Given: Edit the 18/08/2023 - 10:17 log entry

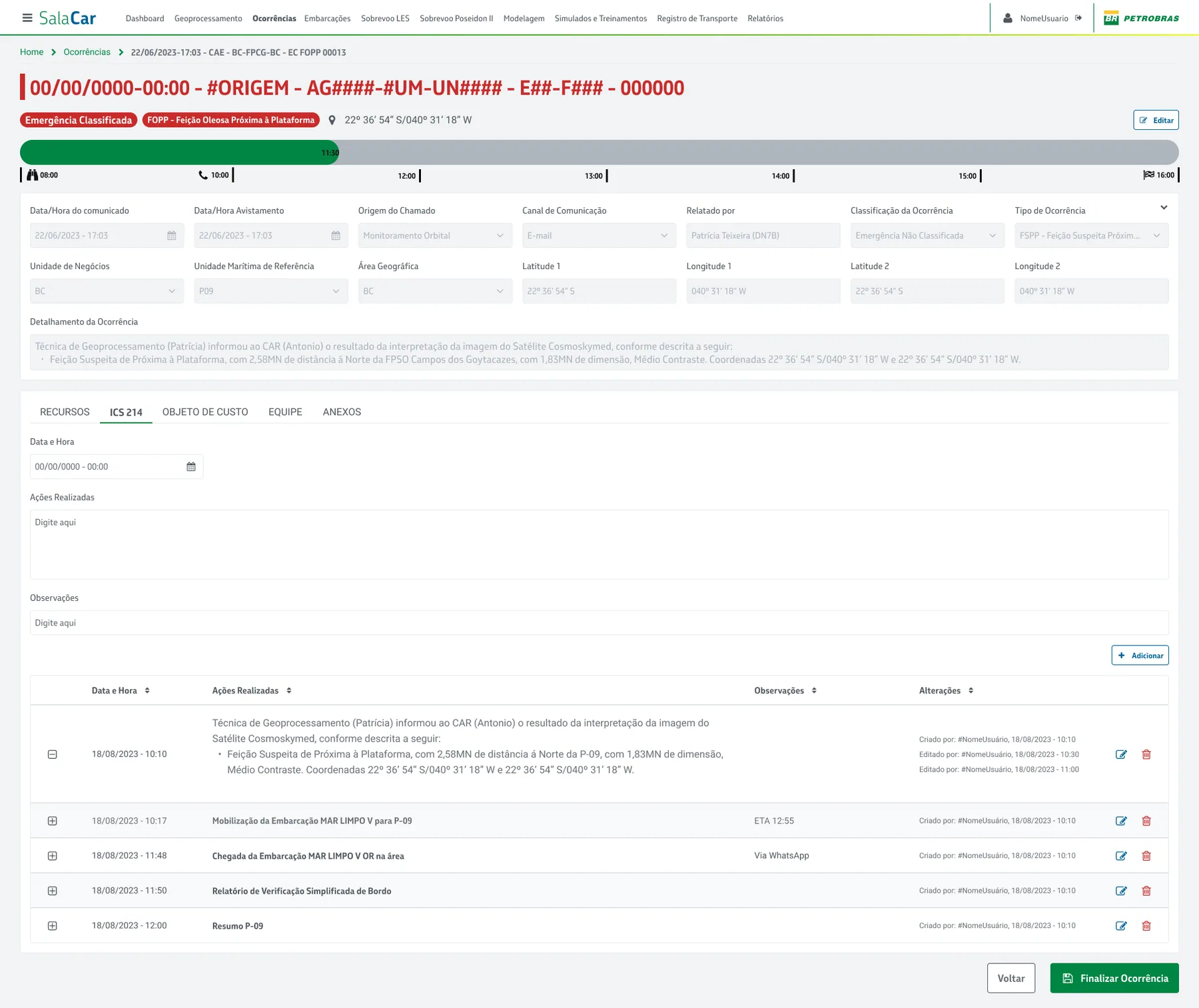Looking at the screenshot, I should (1121, 821).
